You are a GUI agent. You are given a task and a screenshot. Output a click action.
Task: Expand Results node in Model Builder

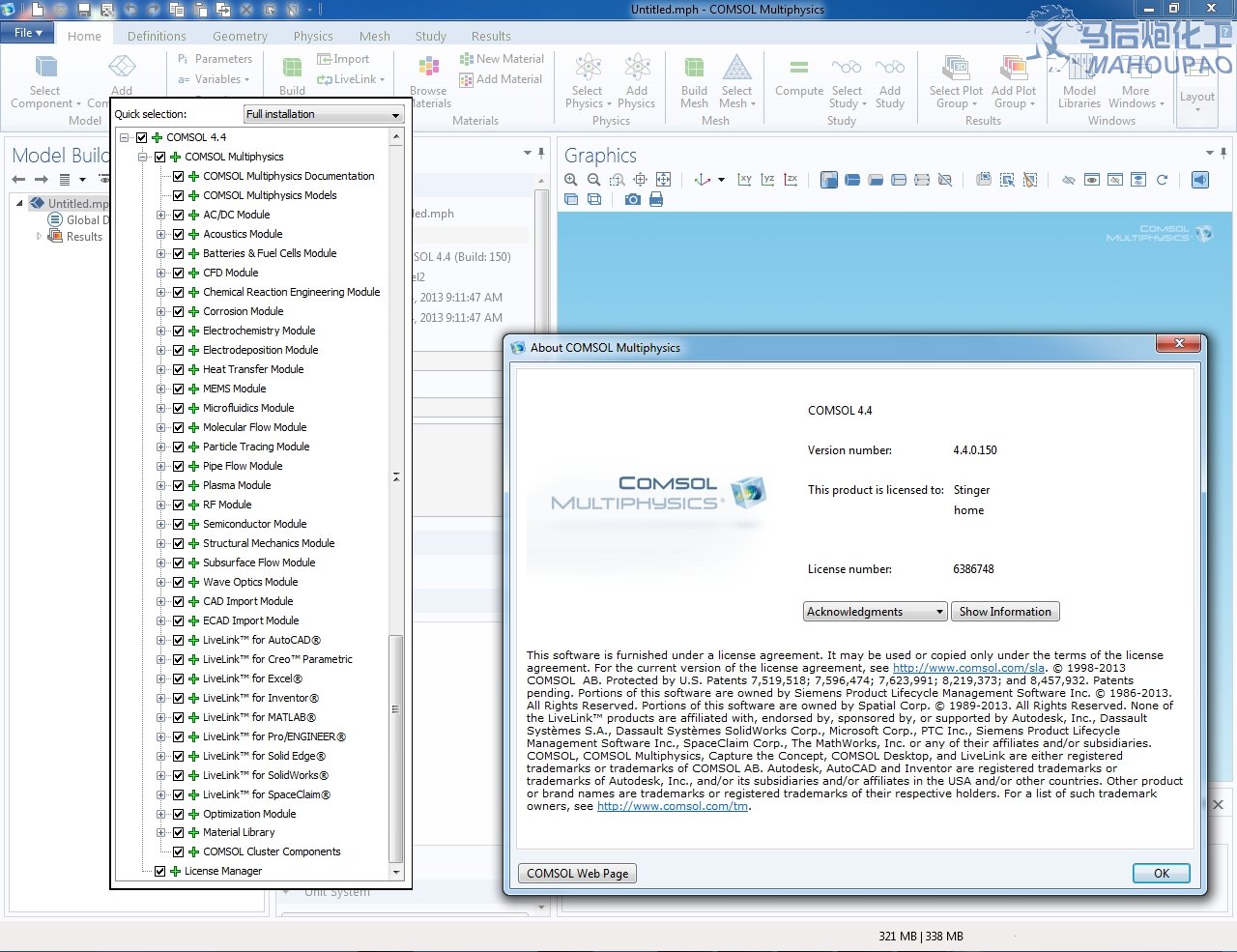(39, 236)
